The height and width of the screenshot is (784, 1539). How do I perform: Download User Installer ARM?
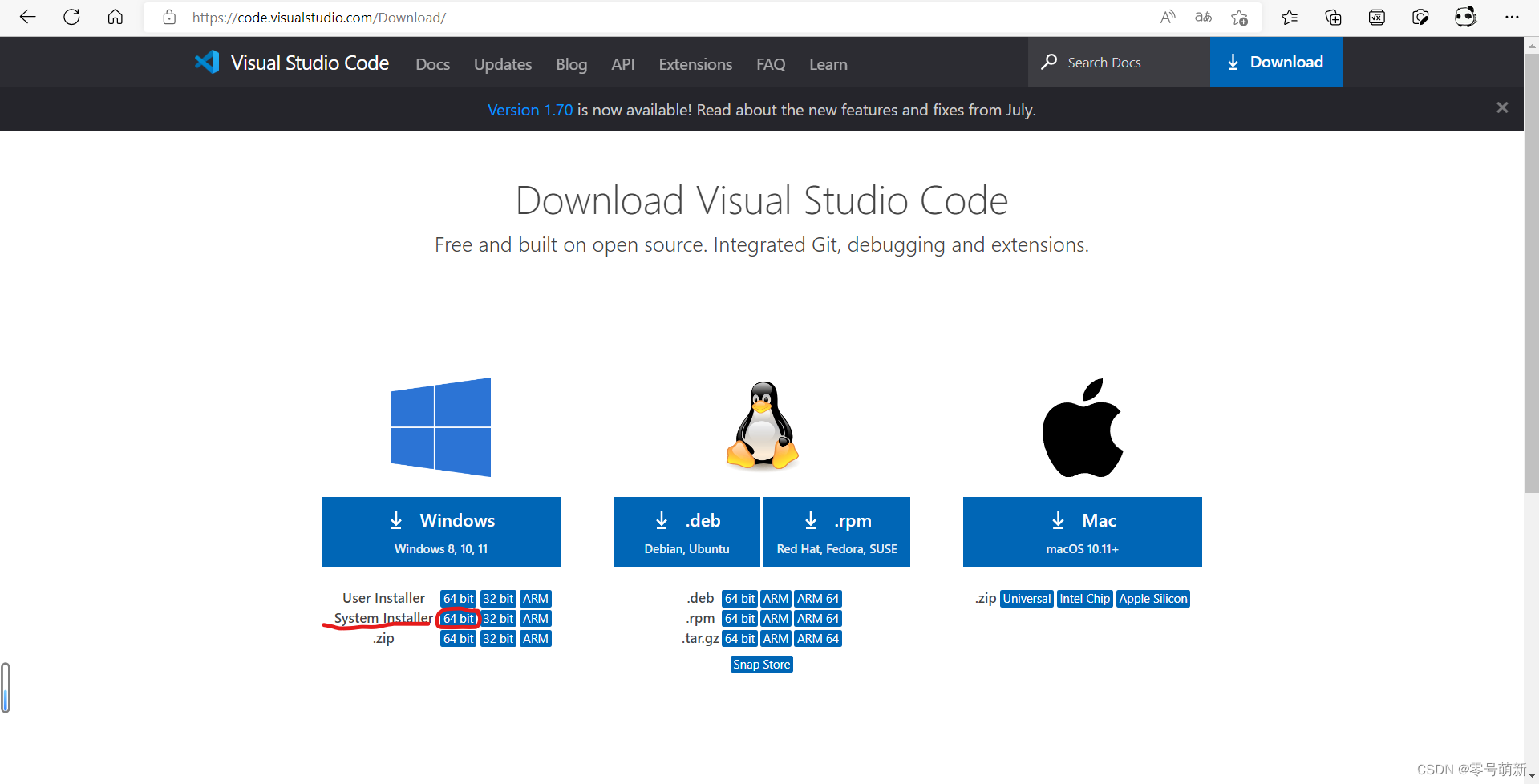535,599
